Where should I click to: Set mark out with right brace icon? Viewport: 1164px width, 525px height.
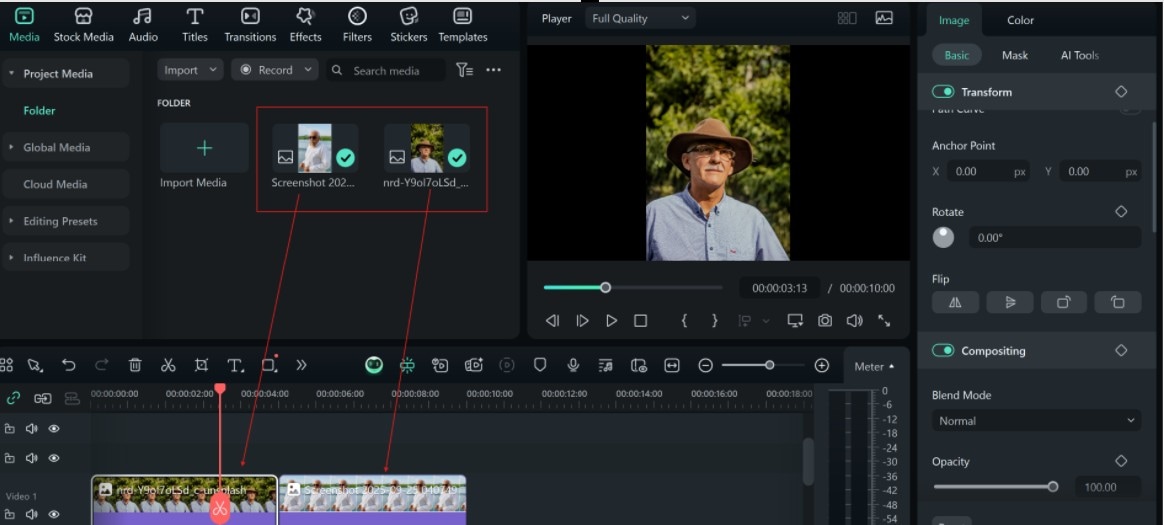714,321
